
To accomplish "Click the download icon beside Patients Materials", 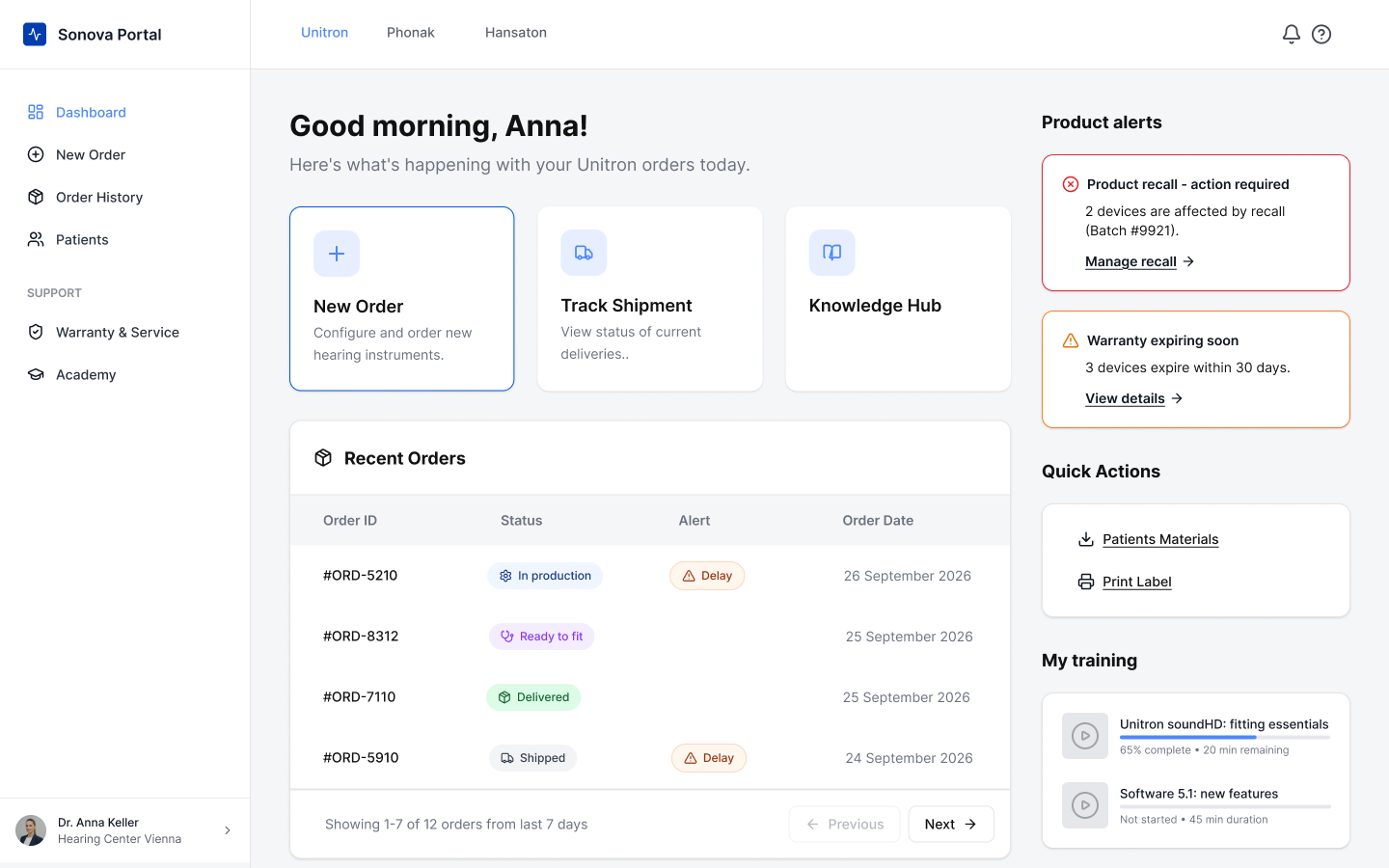I will pos(1086,539).
